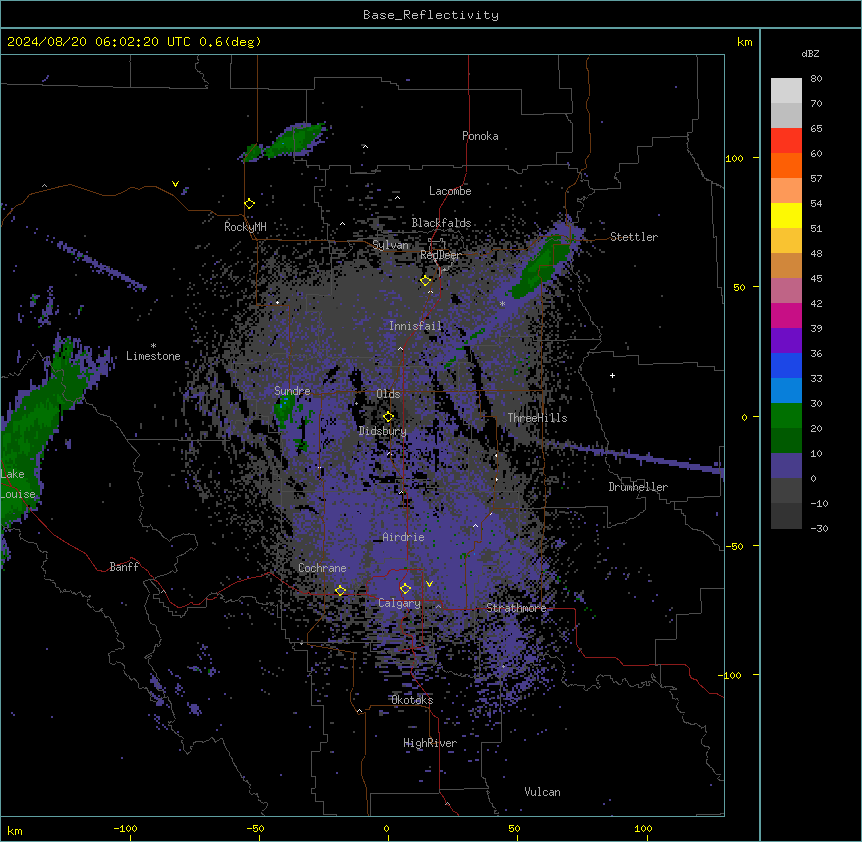The height and width of the screenshot is (842, 862).
Task: Click the Strathmore city label
Action: 516,608
